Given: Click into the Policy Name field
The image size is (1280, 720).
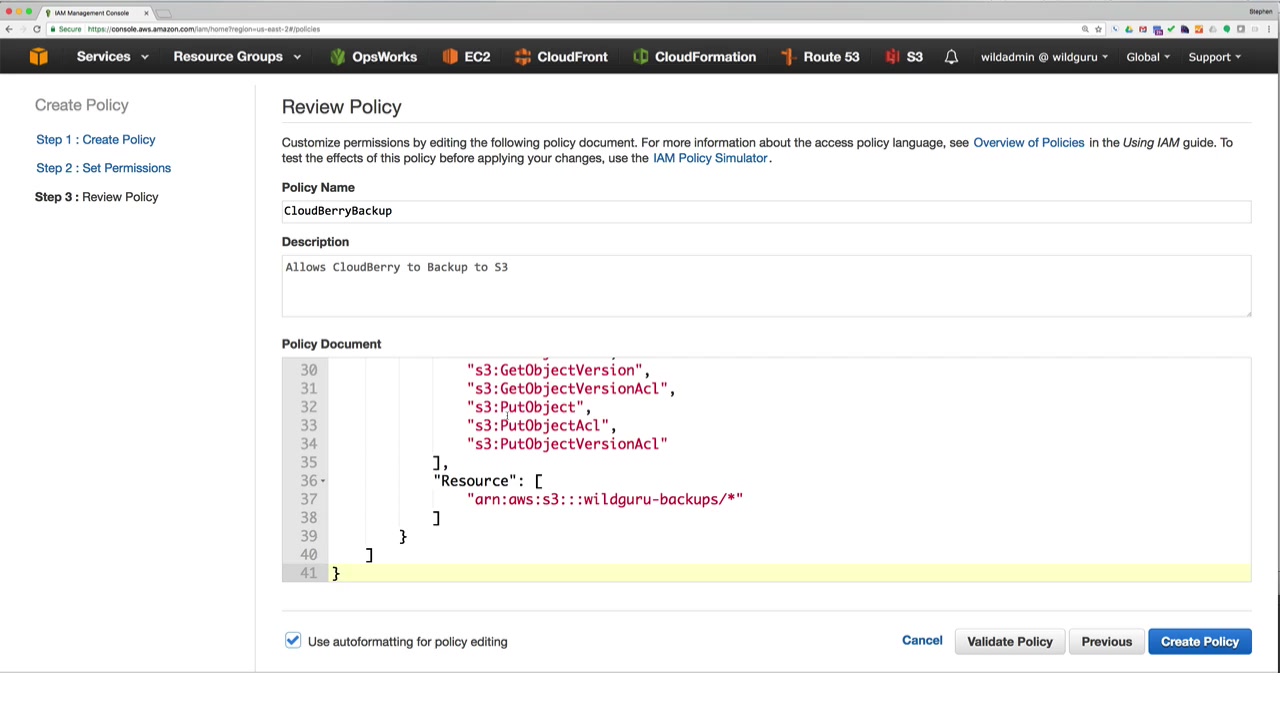Looking at the screenshot, I should (765, 211).
